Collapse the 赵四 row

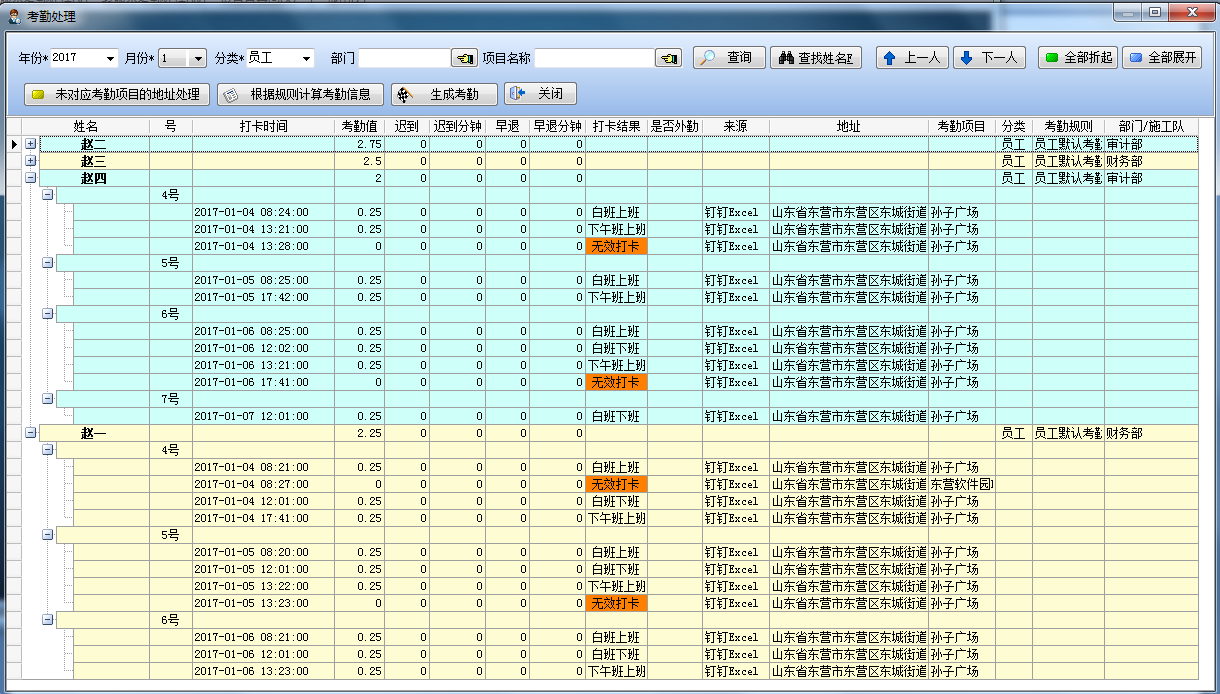click(x=30, y=178)
